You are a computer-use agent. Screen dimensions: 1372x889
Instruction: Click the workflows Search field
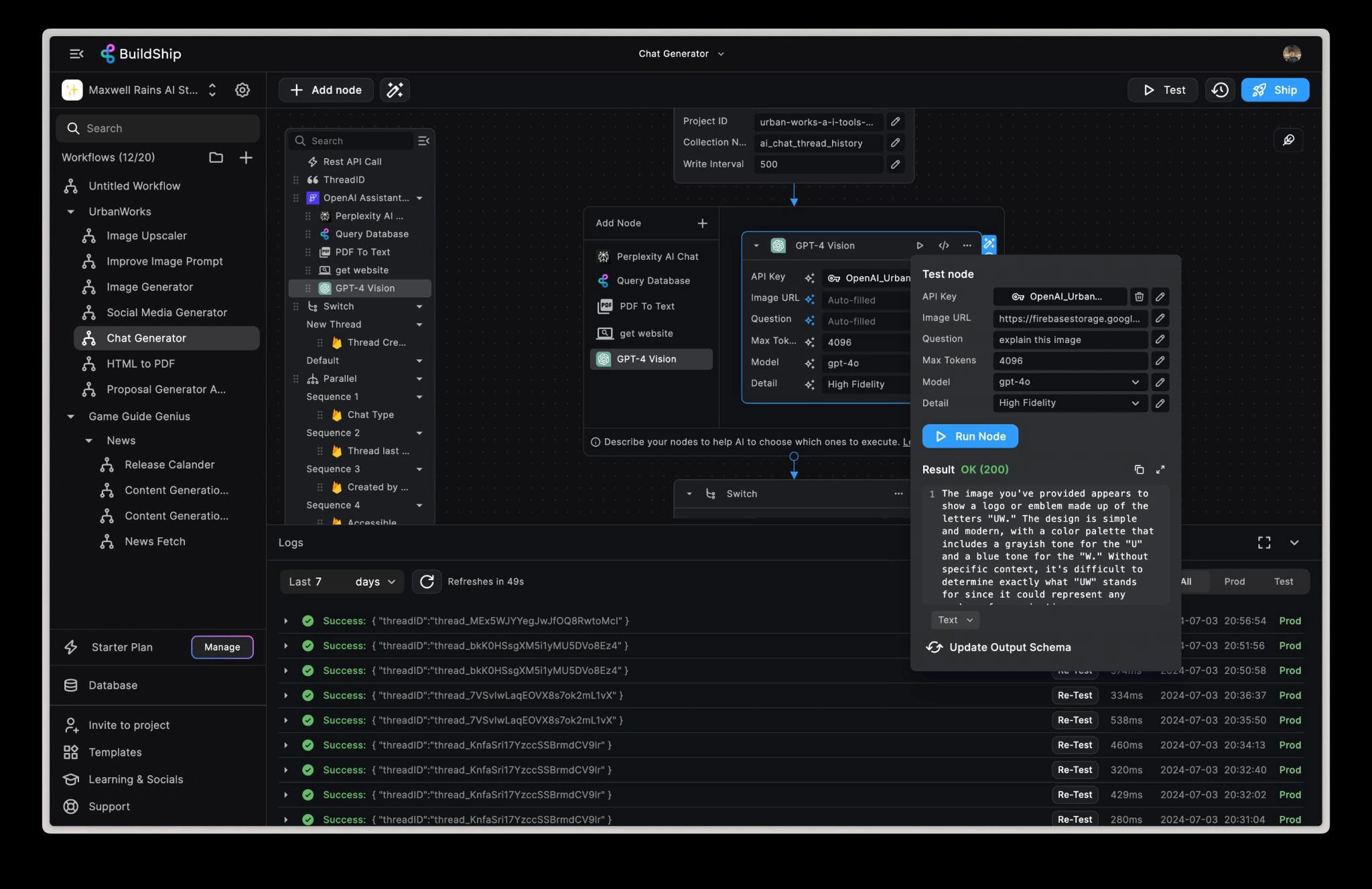click(158, 129)
